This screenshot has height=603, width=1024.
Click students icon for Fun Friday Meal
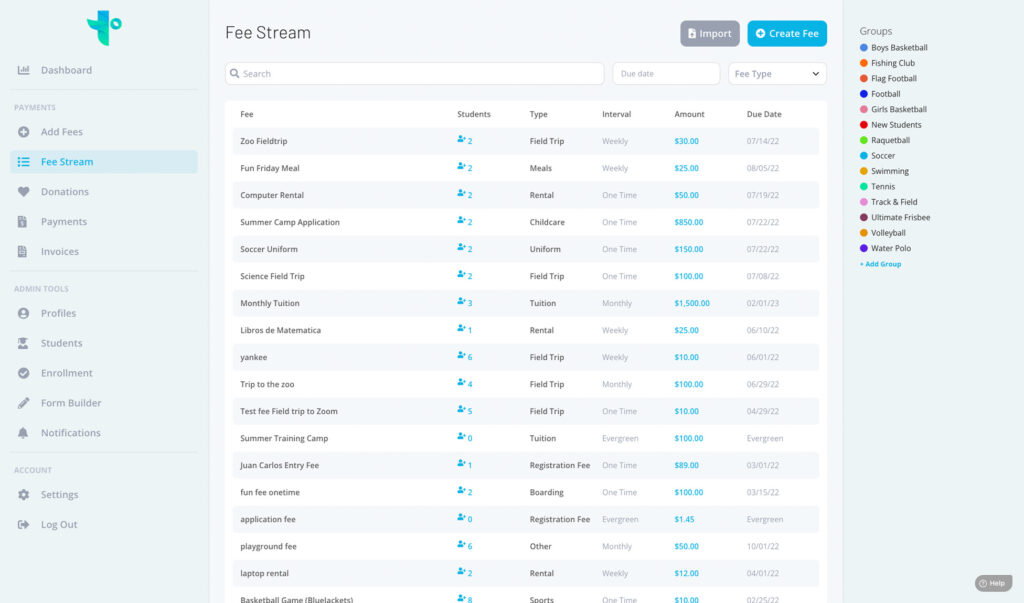[461, 167]
